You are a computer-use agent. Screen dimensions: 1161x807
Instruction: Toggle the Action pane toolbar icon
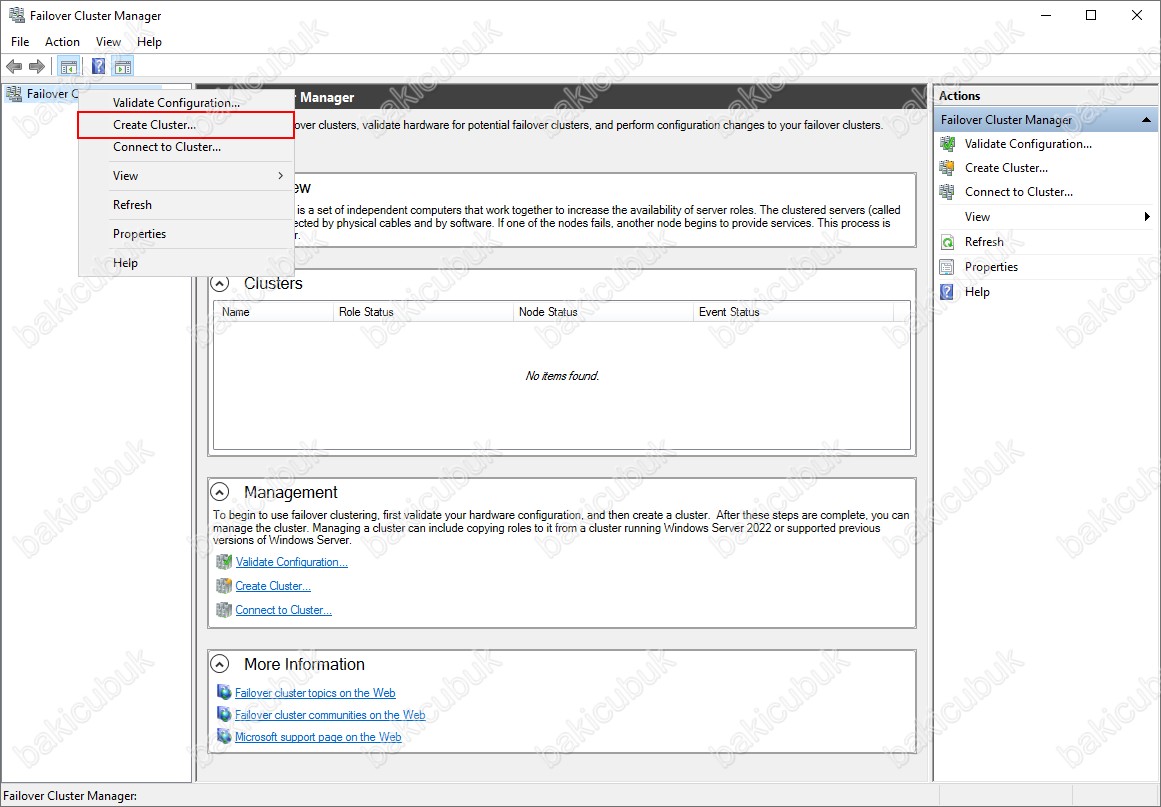[x=123, y=67]
